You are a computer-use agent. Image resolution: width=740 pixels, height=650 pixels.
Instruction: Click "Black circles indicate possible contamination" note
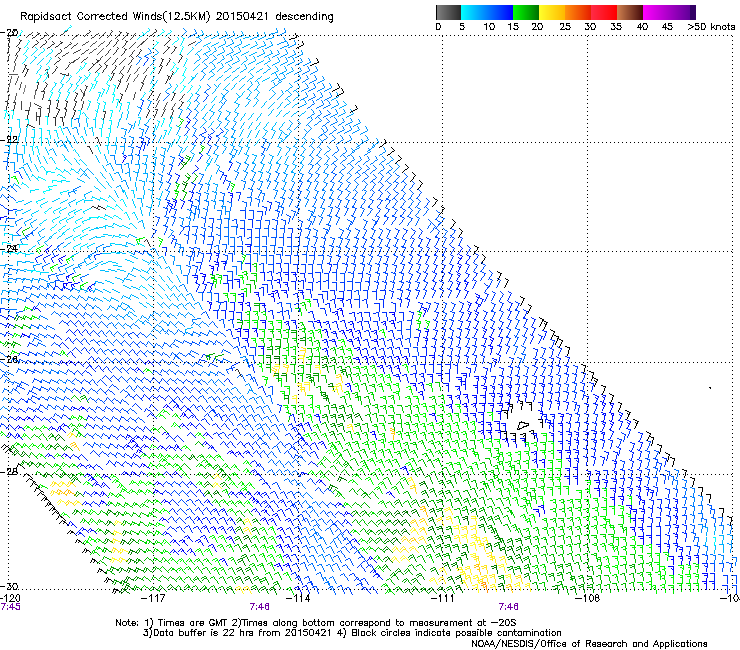[456, 633]
